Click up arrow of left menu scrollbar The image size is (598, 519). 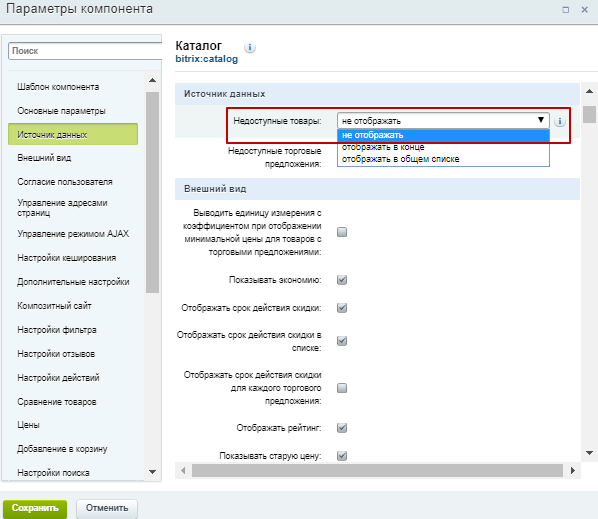153,80
